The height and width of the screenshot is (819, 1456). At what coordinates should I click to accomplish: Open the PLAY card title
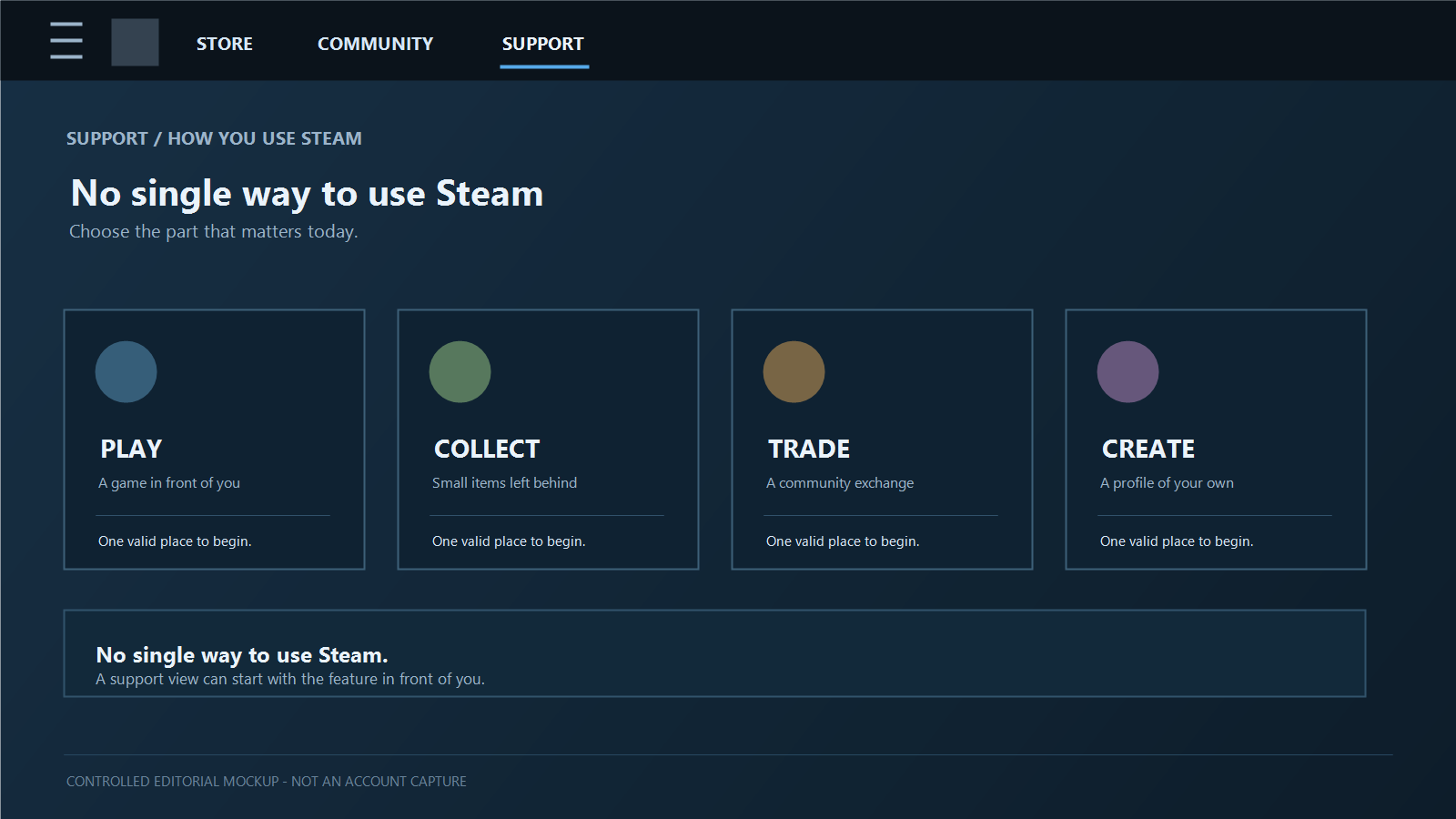[131, 449]
